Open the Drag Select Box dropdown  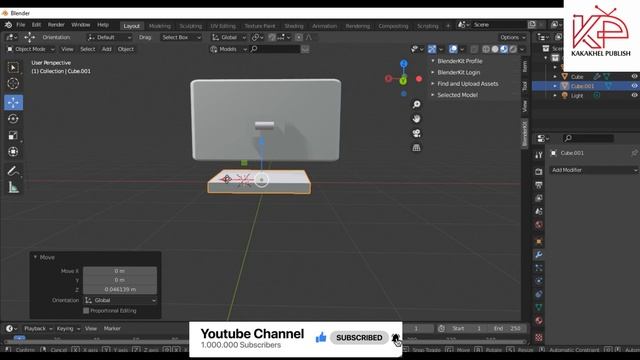point(181,37)
